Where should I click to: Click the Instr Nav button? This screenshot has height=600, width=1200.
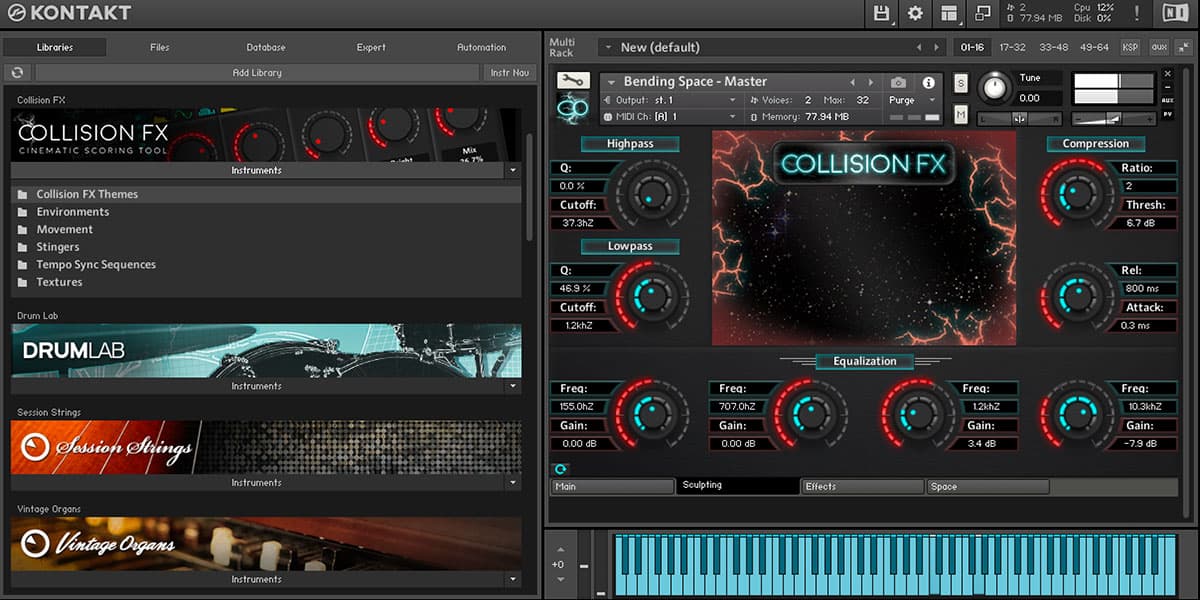pos(510,72)
